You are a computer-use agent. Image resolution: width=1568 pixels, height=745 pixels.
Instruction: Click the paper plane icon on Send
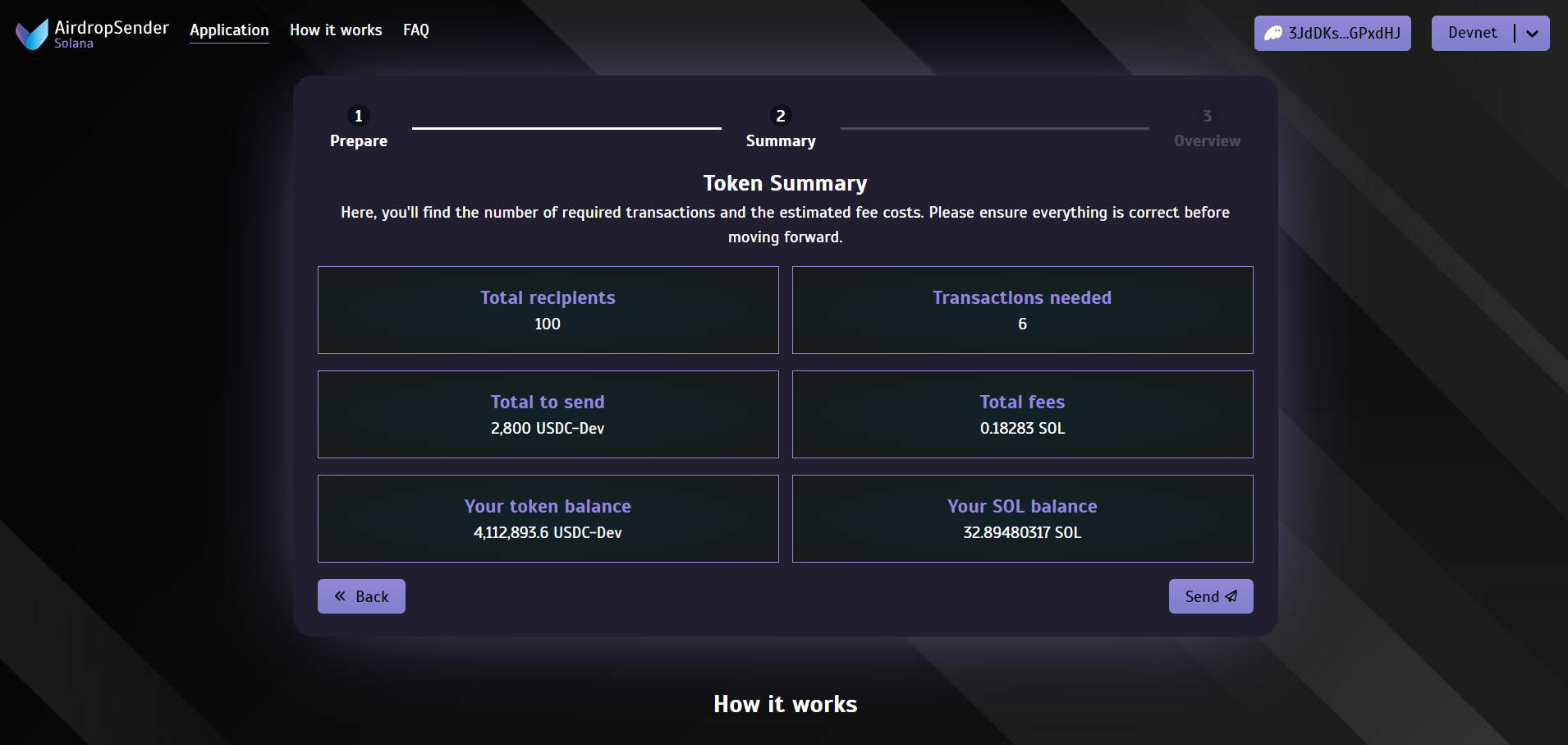1231,596
